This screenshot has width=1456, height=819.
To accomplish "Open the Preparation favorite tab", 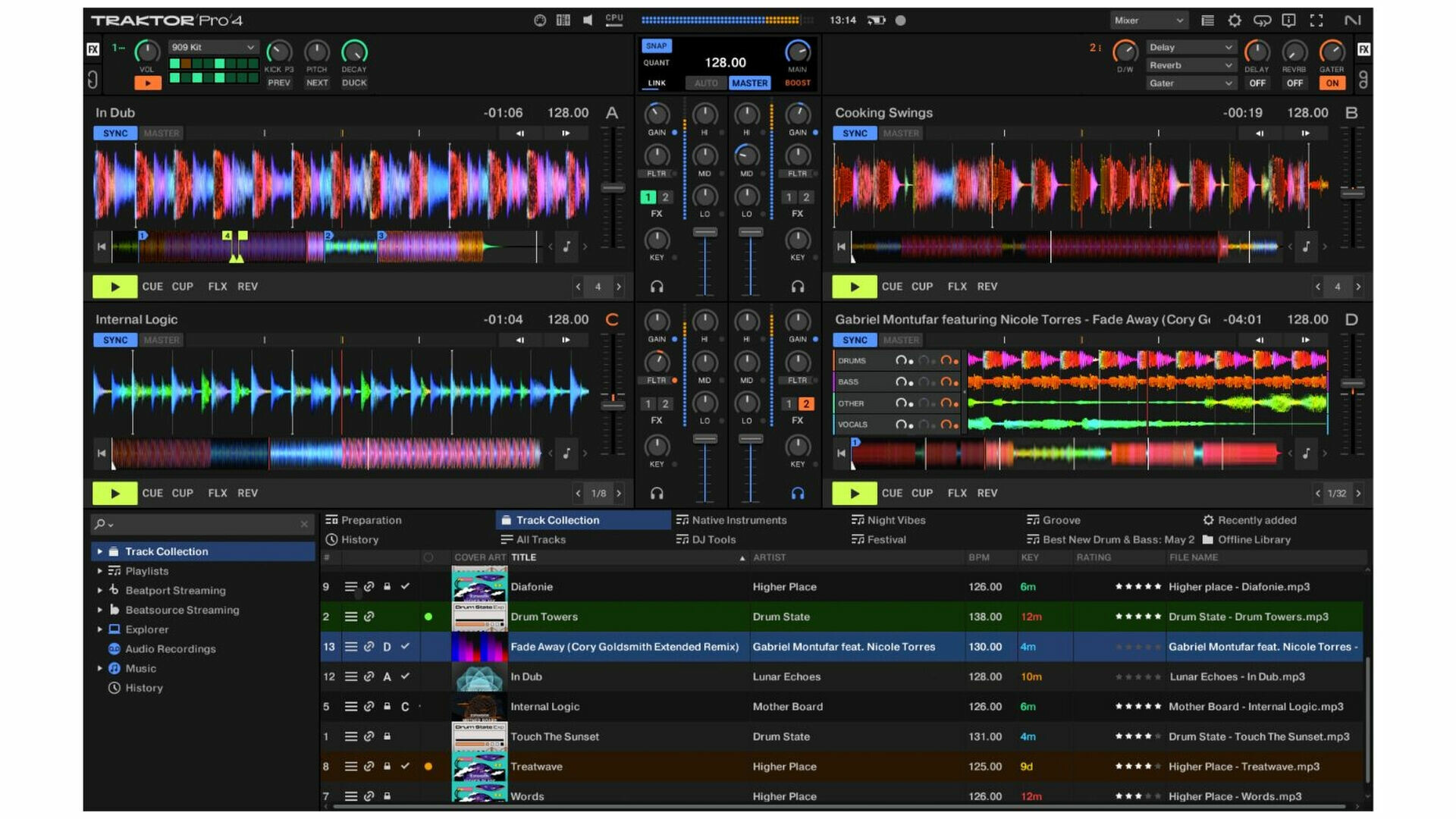I will pos(364,520).
